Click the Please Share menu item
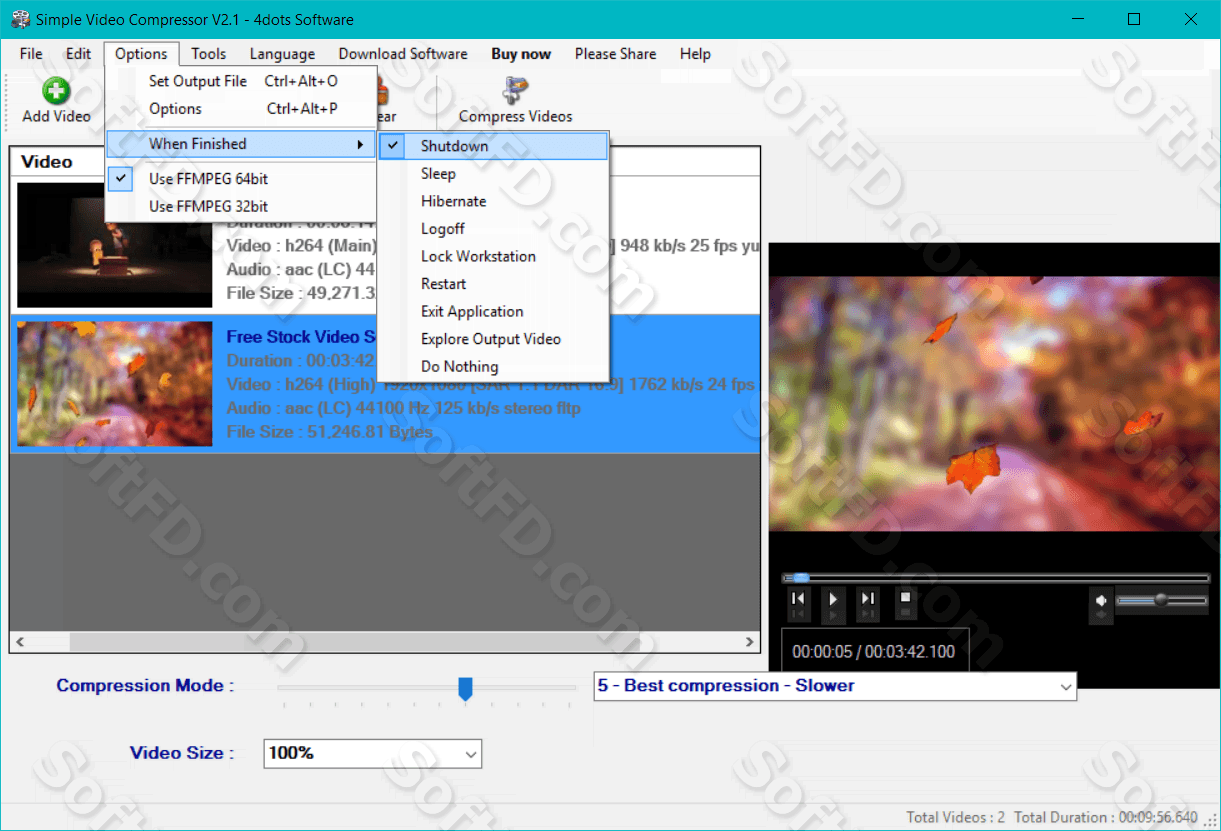The image size is (1221, 831). (x=616, y=54)
